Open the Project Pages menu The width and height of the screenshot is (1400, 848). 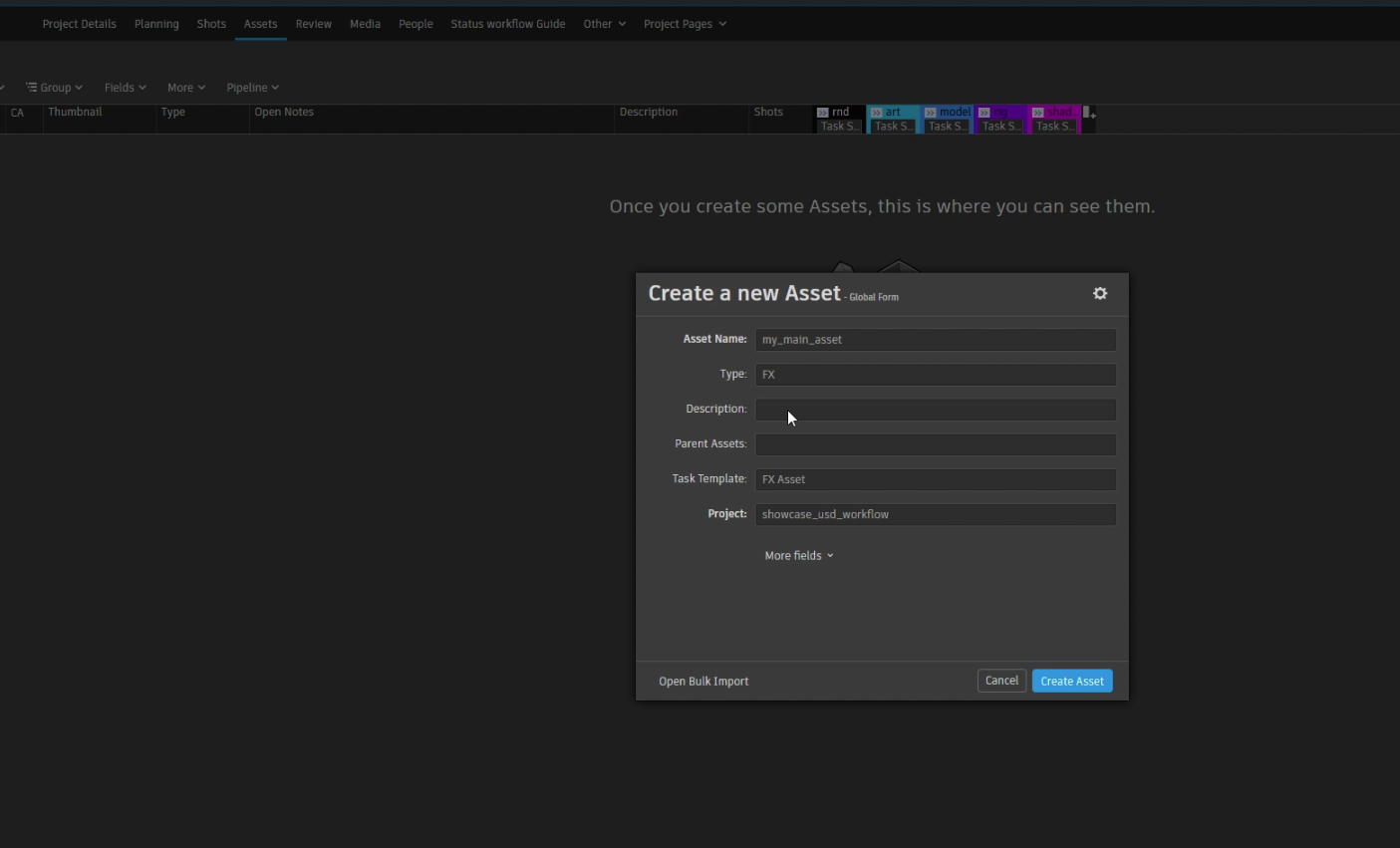[x=686, y=24]
